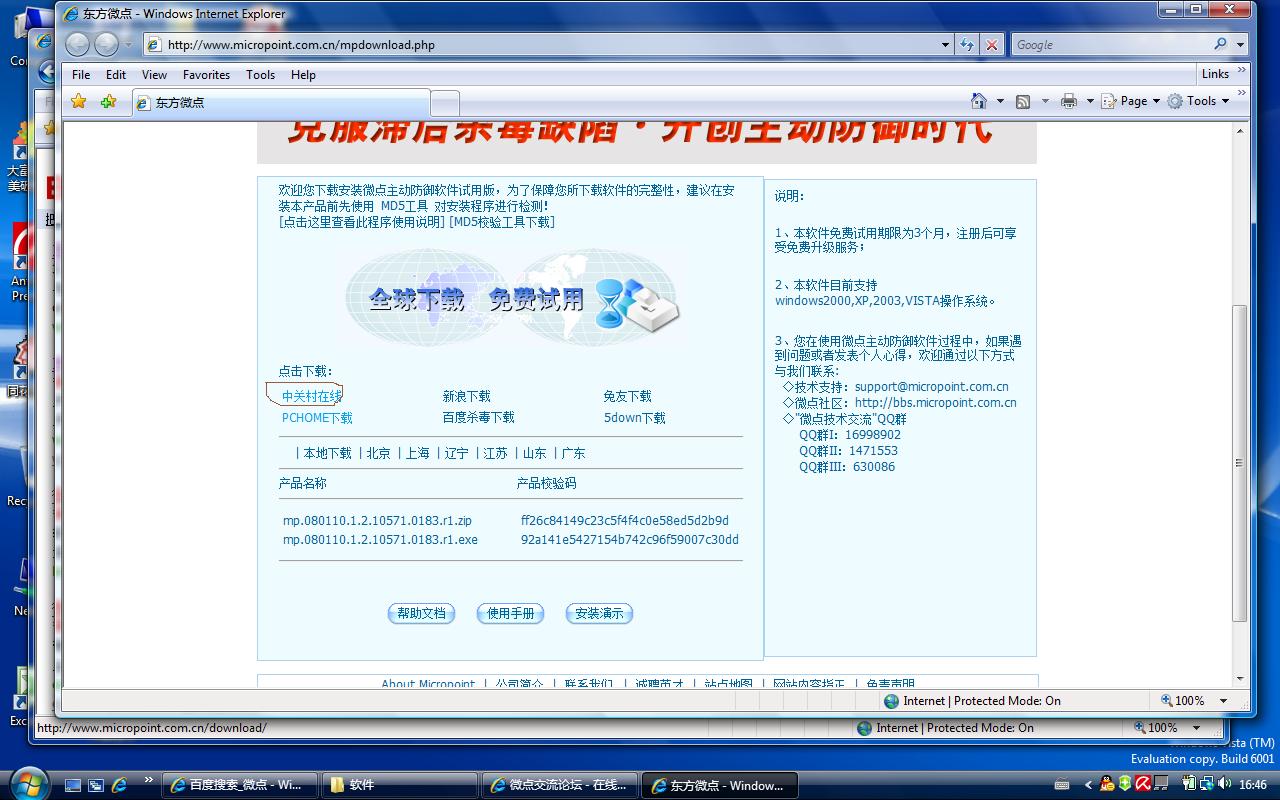The height and width of the screenshot is (800, 1280).
Task: Open the zoom level 100% dropdown arrow
Action: pos(1223,701)
